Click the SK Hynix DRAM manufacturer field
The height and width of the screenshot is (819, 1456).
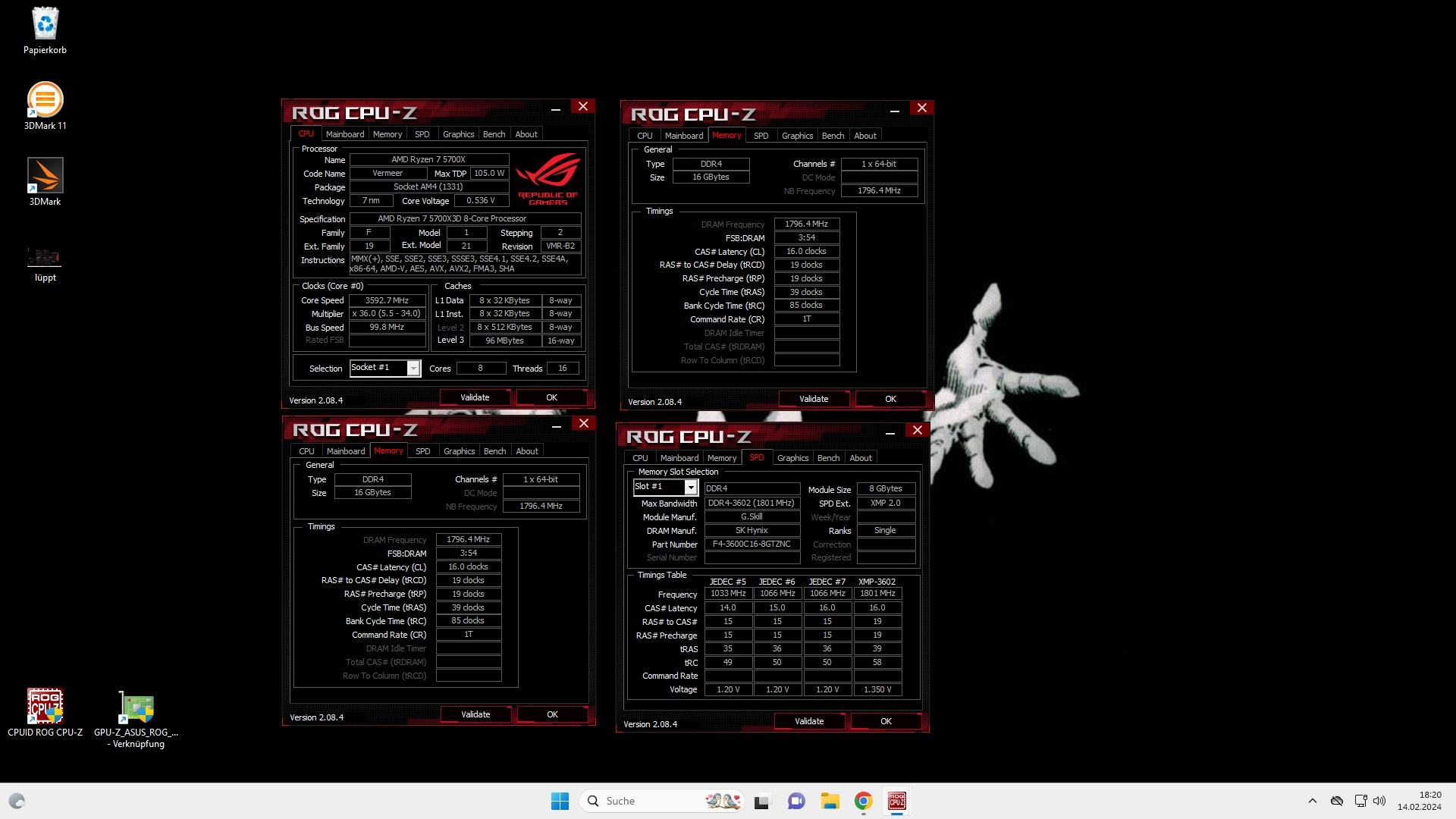[752, 531]
